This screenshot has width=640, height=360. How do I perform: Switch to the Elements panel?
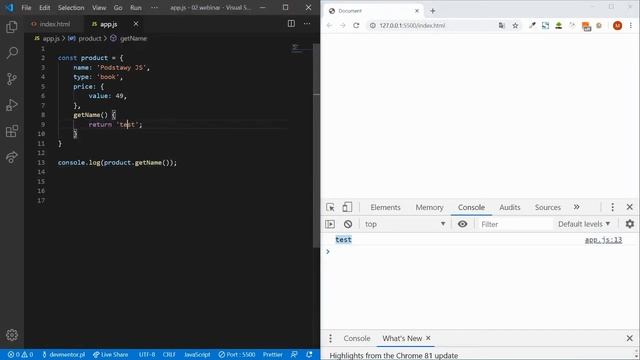click(x=385, y=207)
